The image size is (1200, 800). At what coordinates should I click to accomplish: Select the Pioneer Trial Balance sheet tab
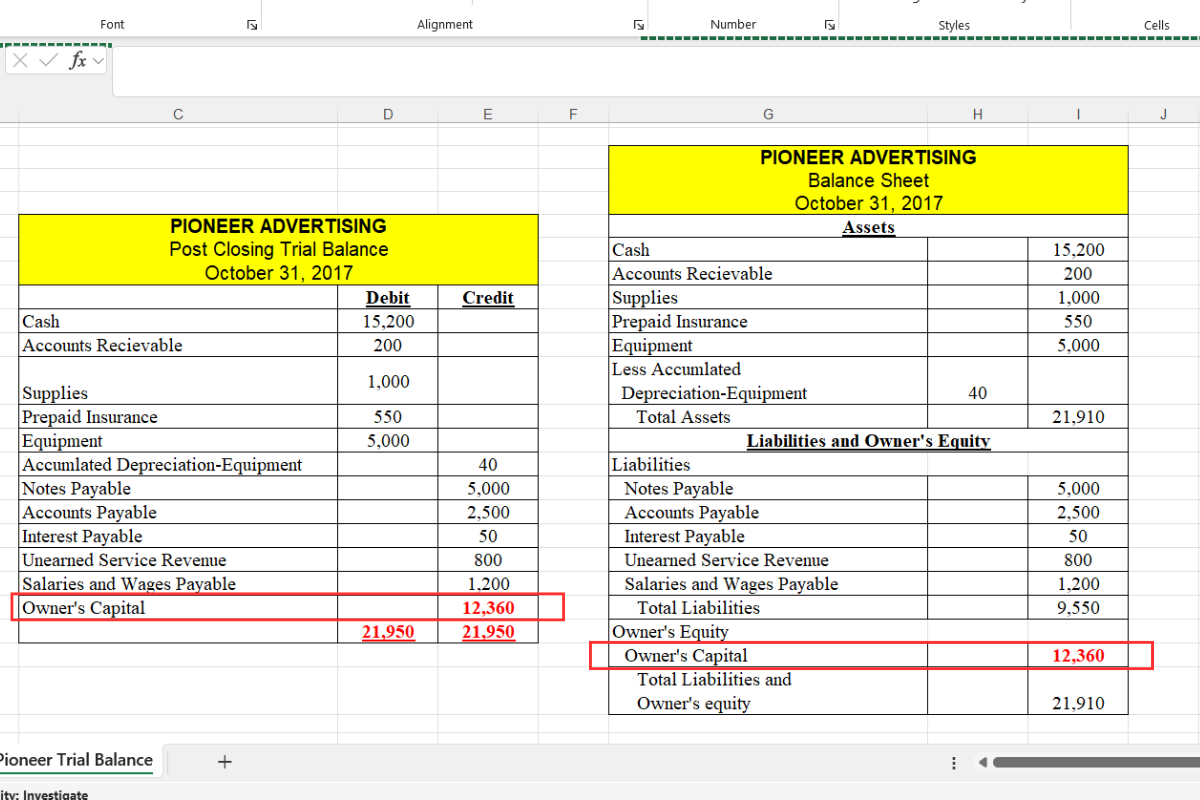(76, 760)
